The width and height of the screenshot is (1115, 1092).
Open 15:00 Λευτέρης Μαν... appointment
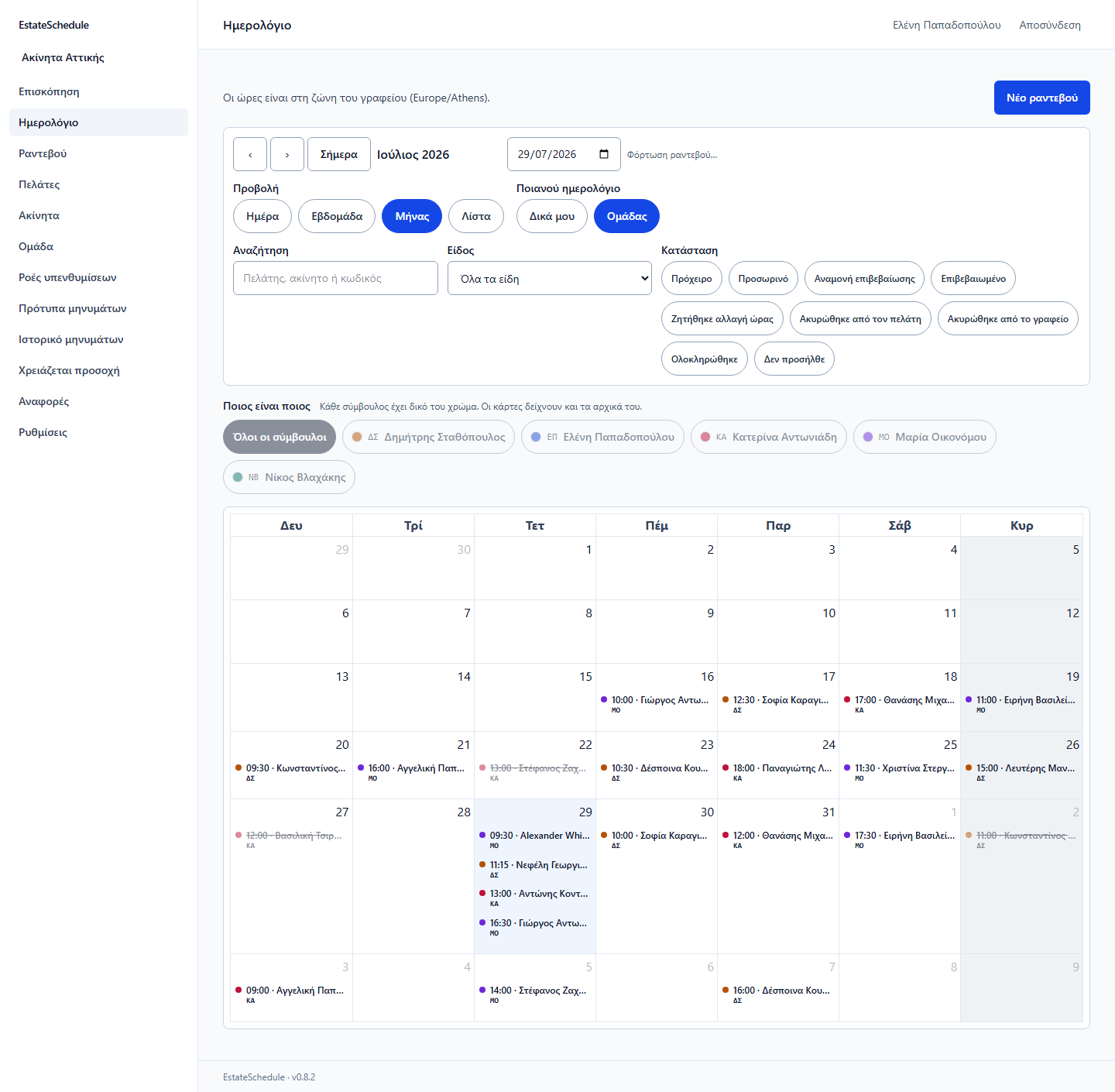pyautogui.click(x=1021, y=772)
